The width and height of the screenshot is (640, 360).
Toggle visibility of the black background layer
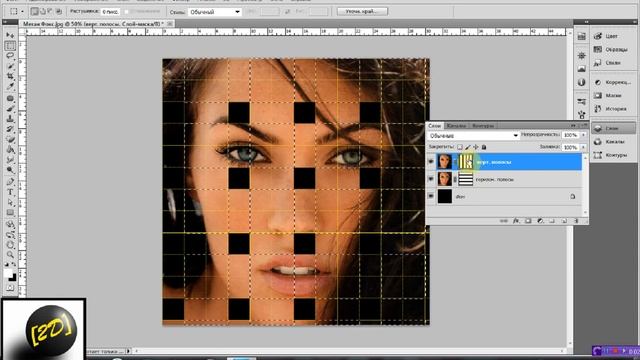pos(431,196)
